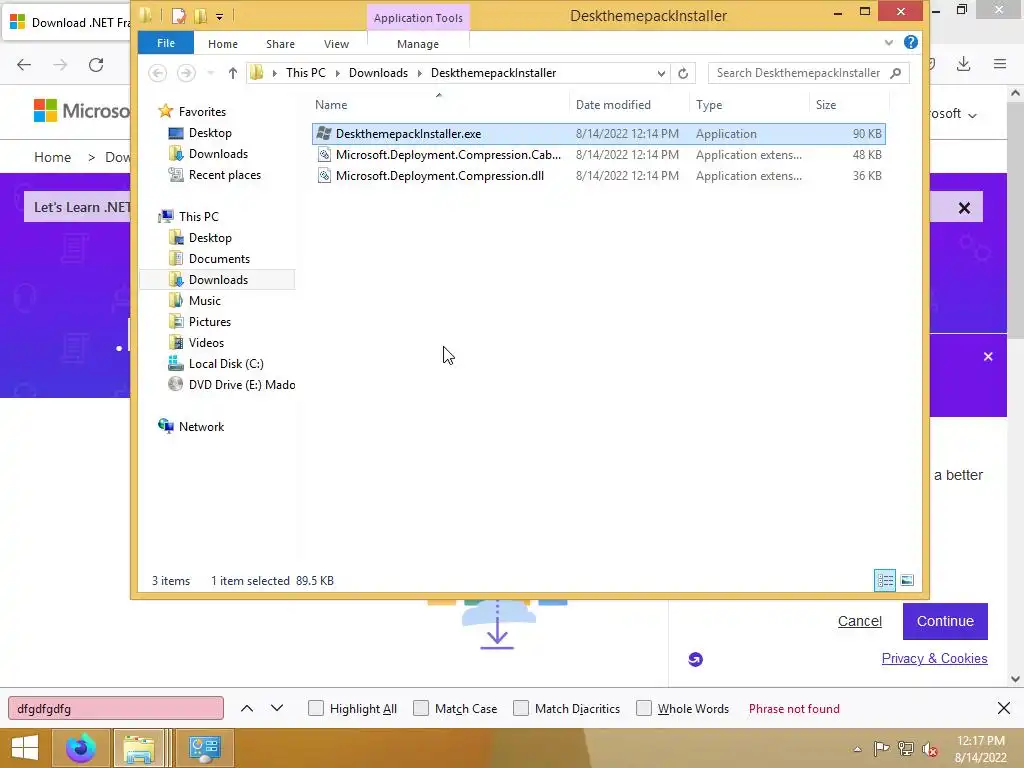This screenshot has height=768, width=1024.
Task: Close the Firefox find bar
Action: (1004, 708)
